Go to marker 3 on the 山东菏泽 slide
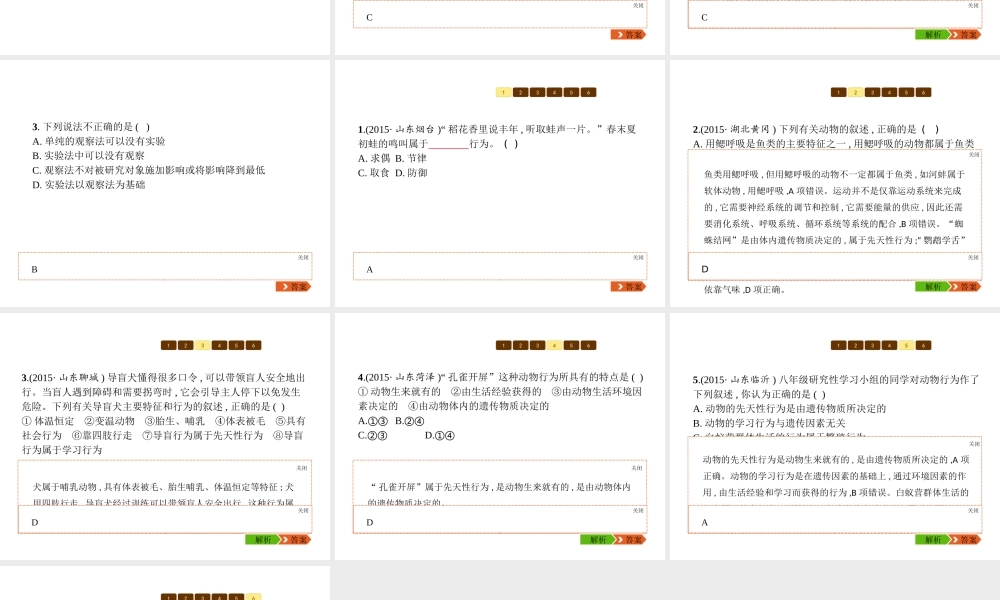Image resolution: width=1000 pixels, height=600 pixels. [538, 346]
